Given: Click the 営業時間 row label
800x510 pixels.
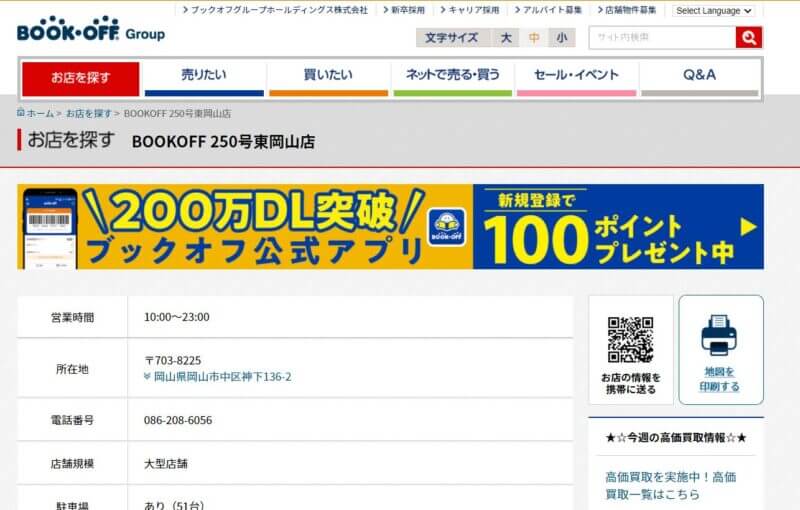Looking at the screenshot, I should (72, 317).
